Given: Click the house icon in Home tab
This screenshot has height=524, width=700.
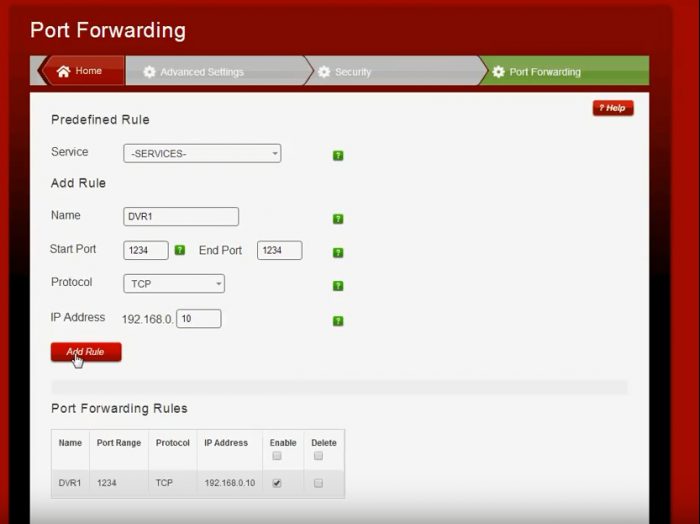Looking at the screenshot, I should coord(64,71).
